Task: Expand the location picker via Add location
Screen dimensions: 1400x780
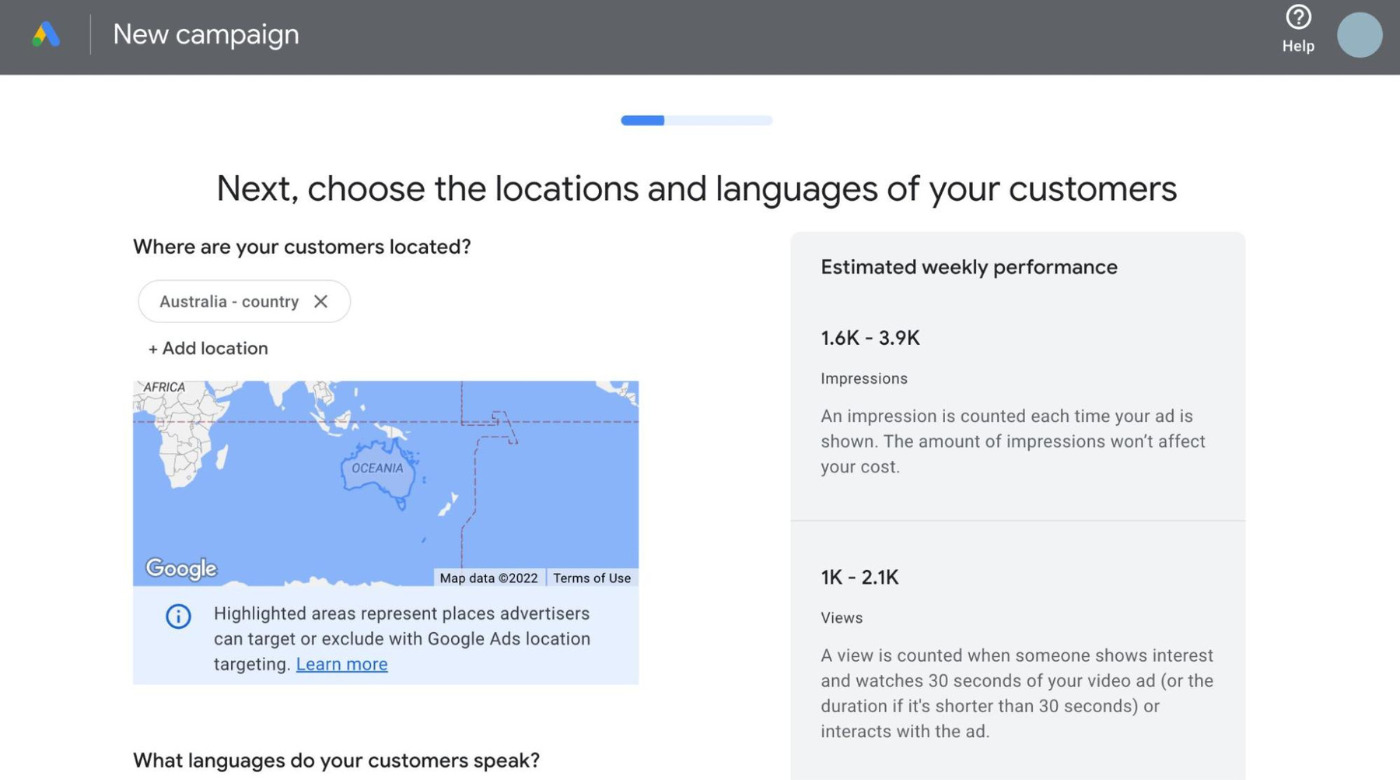Action: tap(207, 348)
